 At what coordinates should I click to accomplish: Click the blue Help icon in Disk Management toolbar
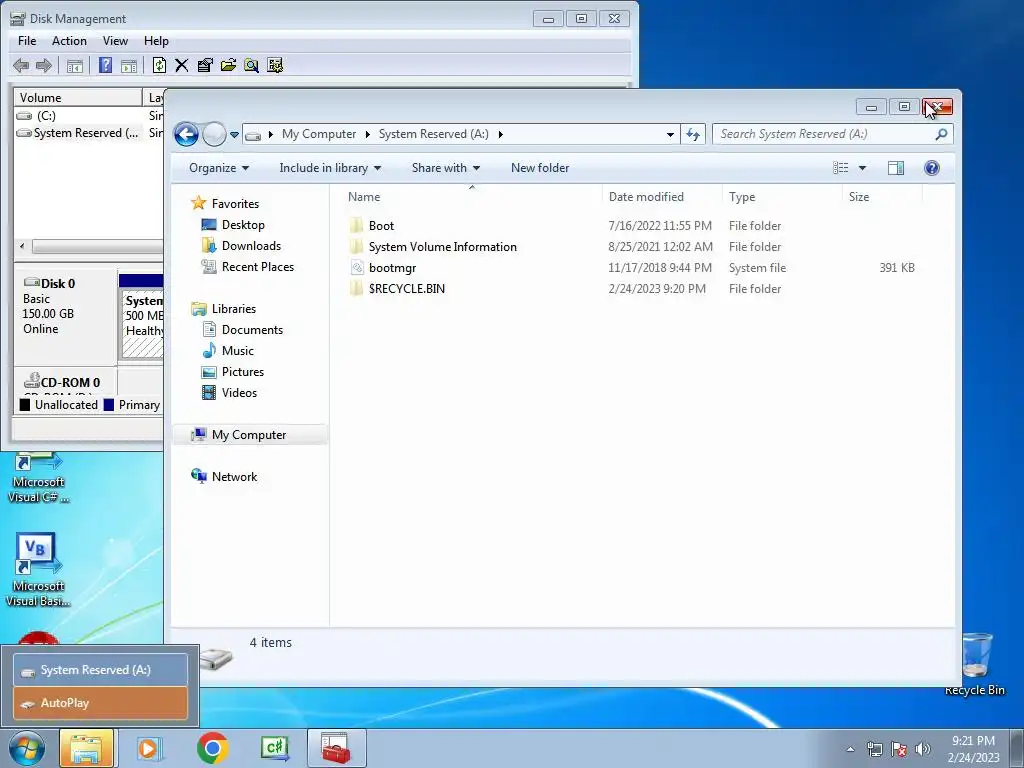pyautogui.click(x=105, y=65)
